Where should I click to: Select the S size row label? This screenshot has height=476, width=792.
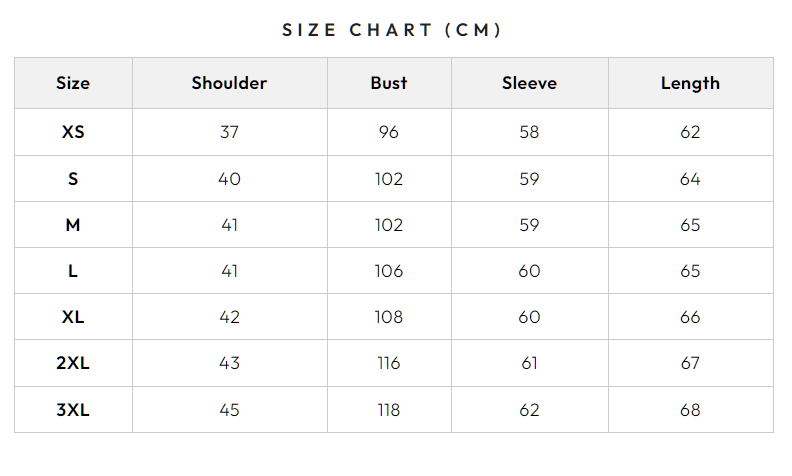[73, 179]
